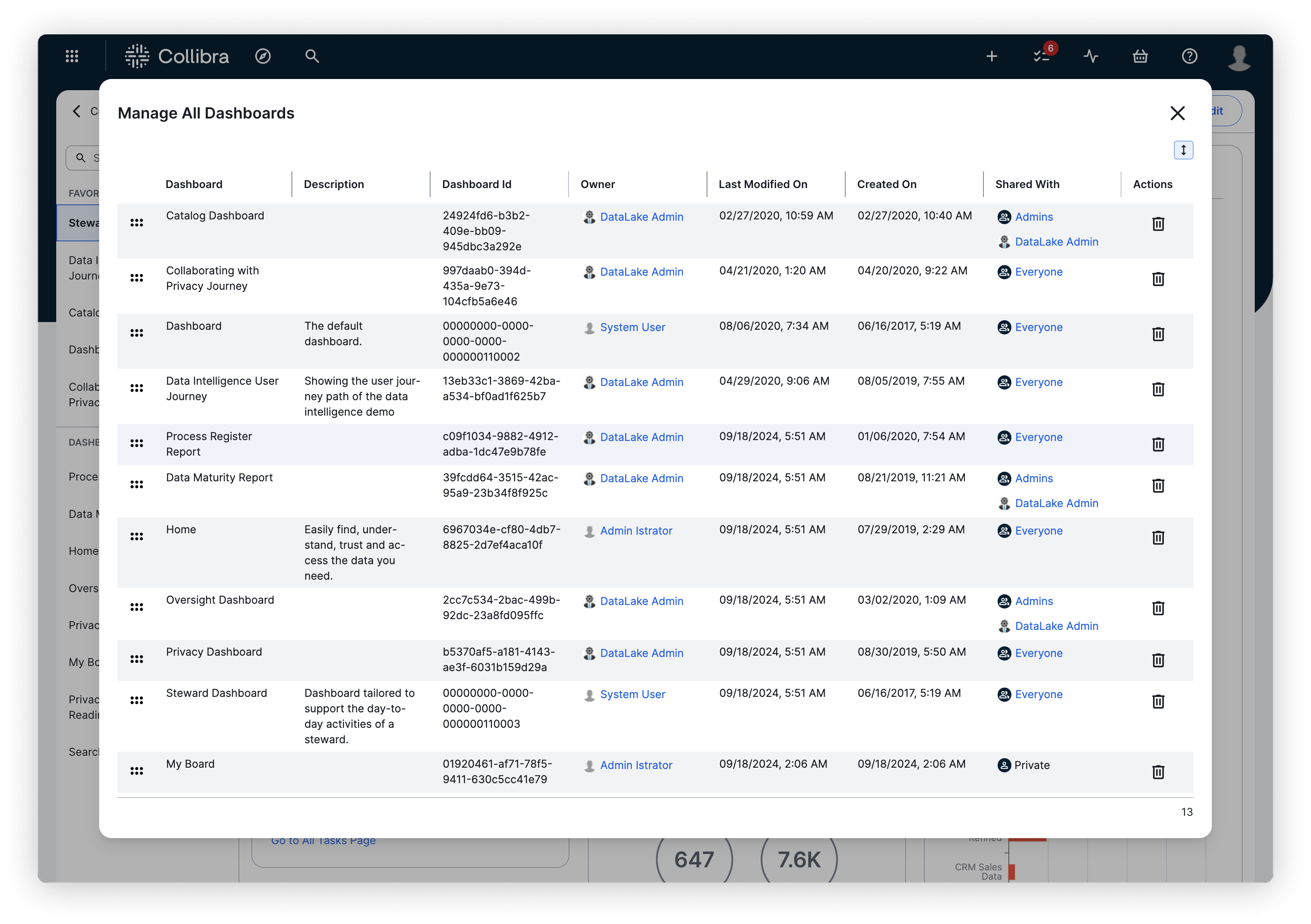This screenshot has height=924, width=1311.
Task: Click the total count 13
Action: click(x=1187, y=812)
